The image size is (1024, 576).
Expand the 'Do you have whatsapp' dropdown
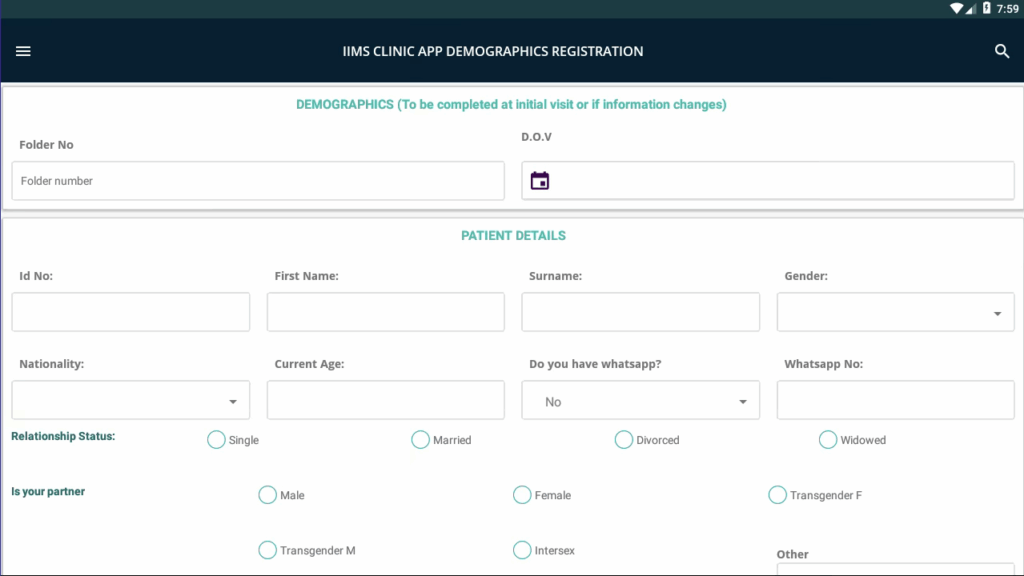640,401
